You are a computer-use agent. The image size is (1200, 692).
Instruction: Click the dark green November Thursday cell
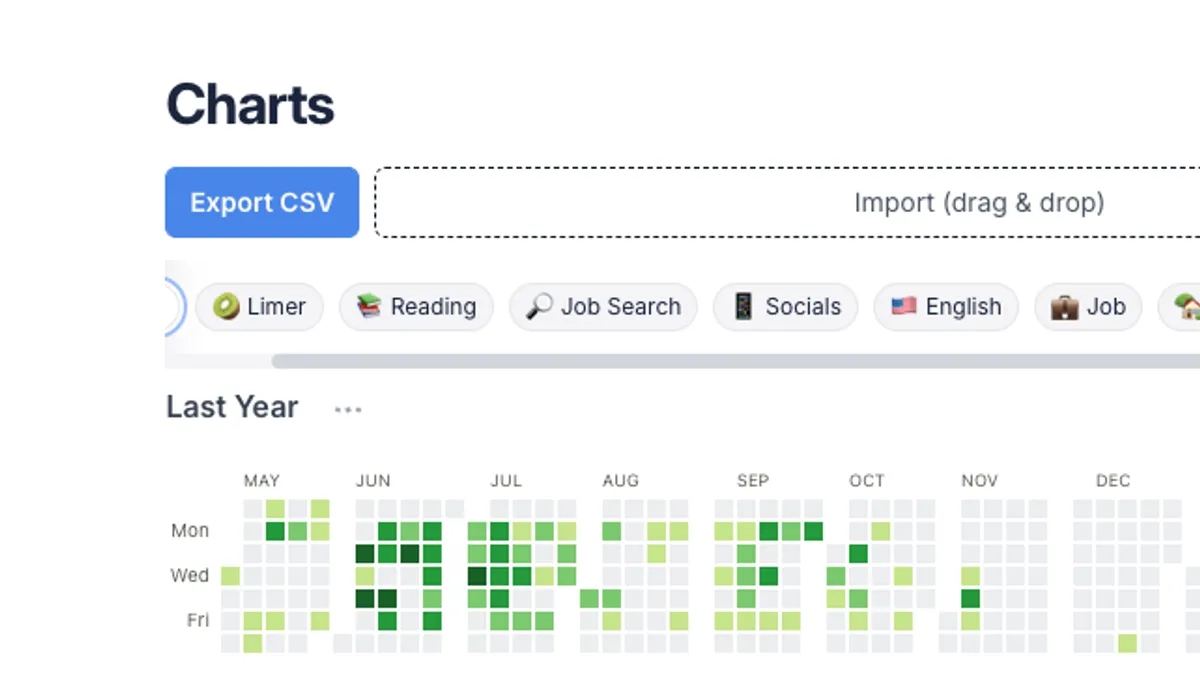970,598
